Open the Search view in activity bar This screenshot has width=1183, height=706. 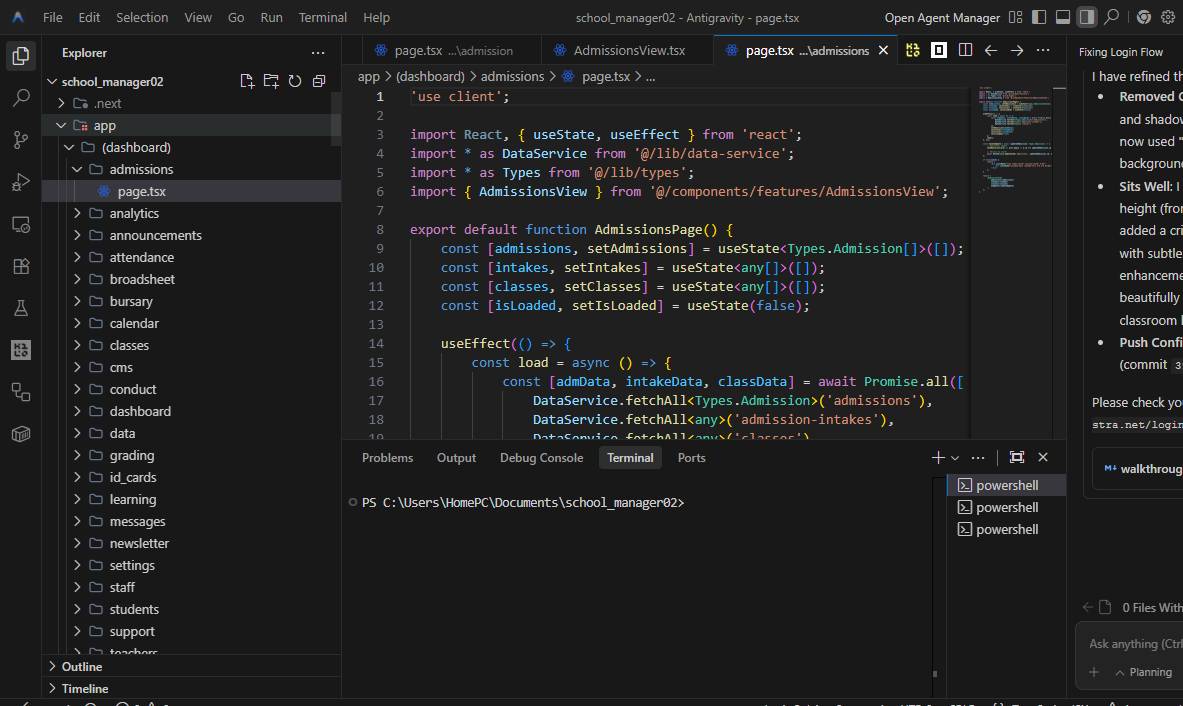(21, 97)
